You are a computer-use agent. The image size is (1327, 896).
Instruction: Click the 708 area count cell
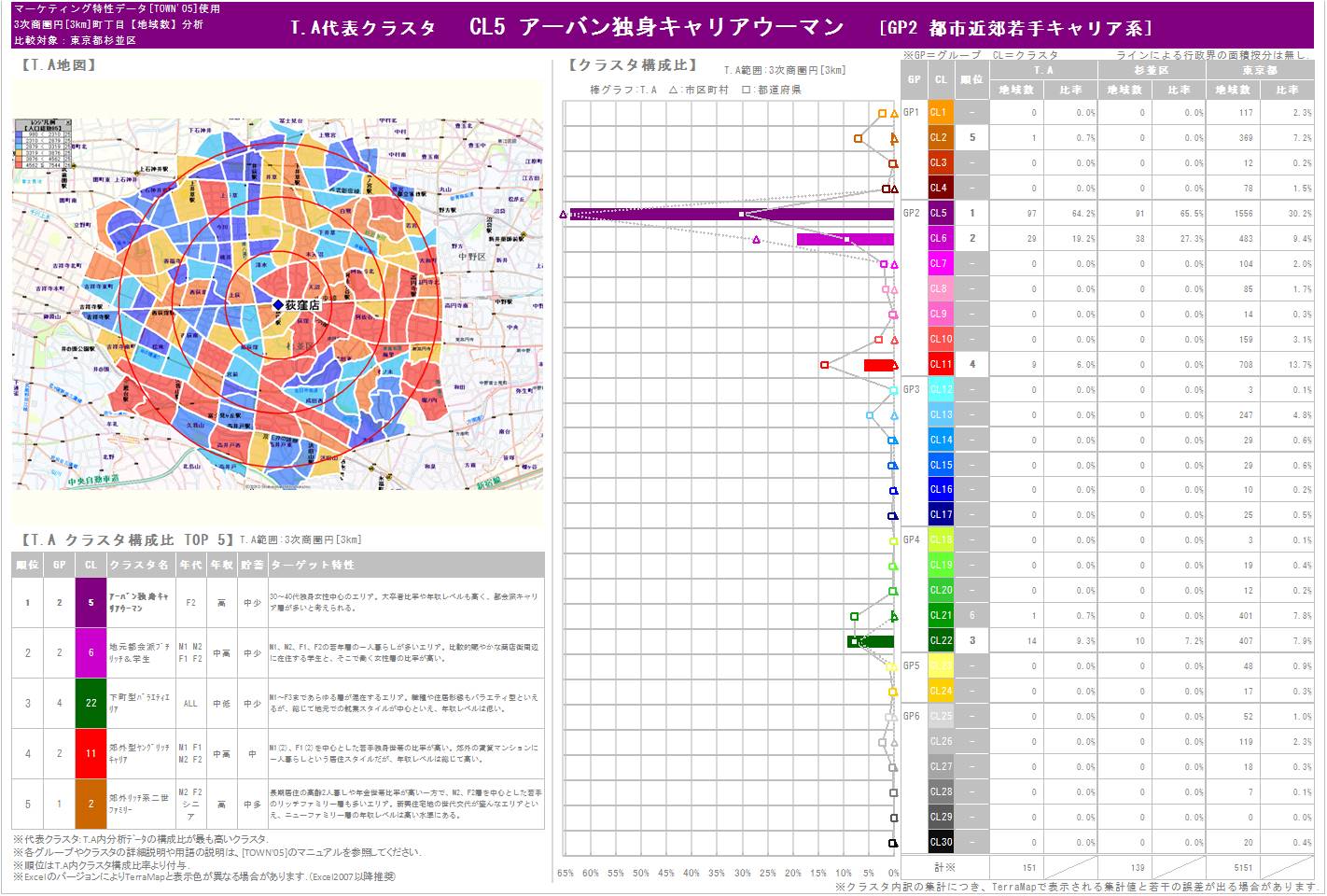pyautogui.click(x=1233, y=365)
